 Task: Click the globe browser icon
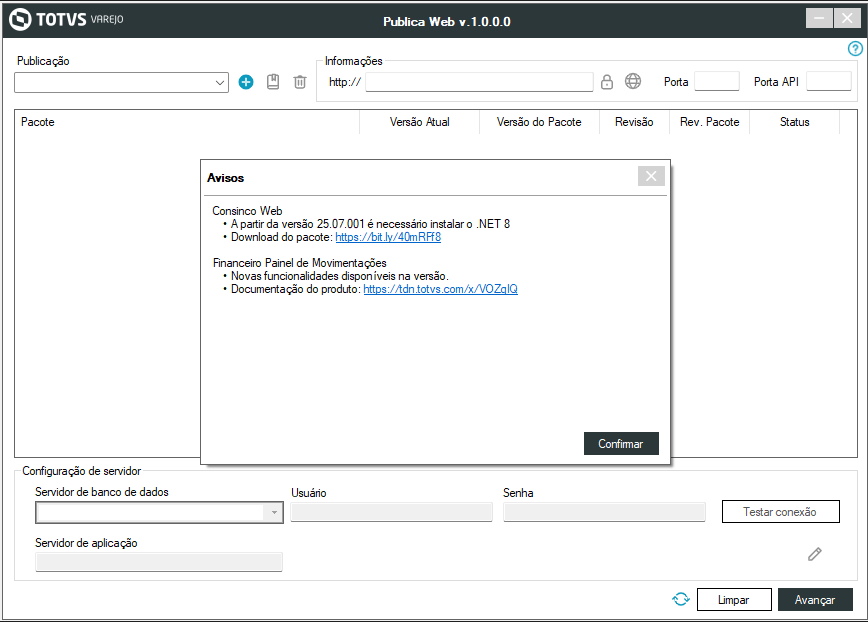tap(633, 81)
